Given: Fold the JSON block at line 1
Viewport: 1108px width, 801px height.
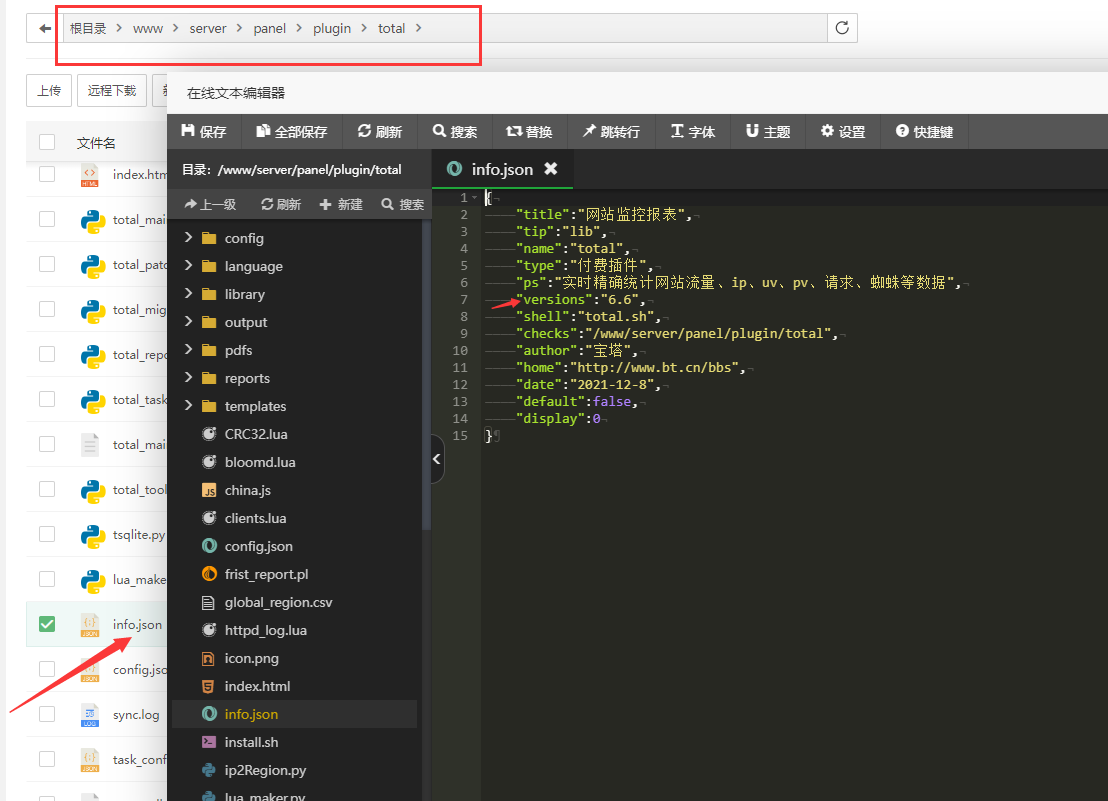Looking at the screenshot, I should 475,198.
